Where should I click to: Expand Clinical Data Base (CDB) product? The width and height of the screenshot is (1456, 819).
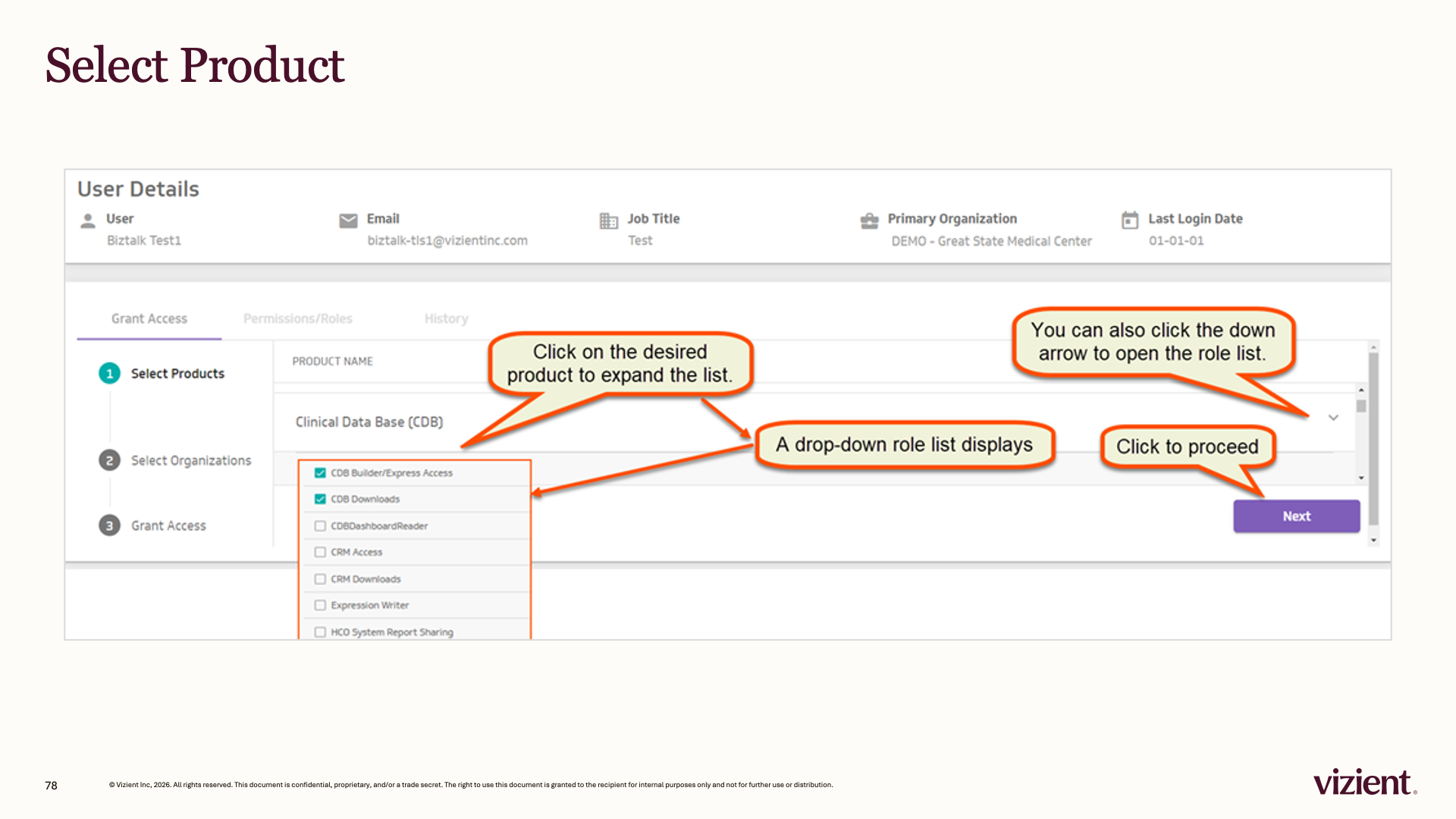(369, 422)
